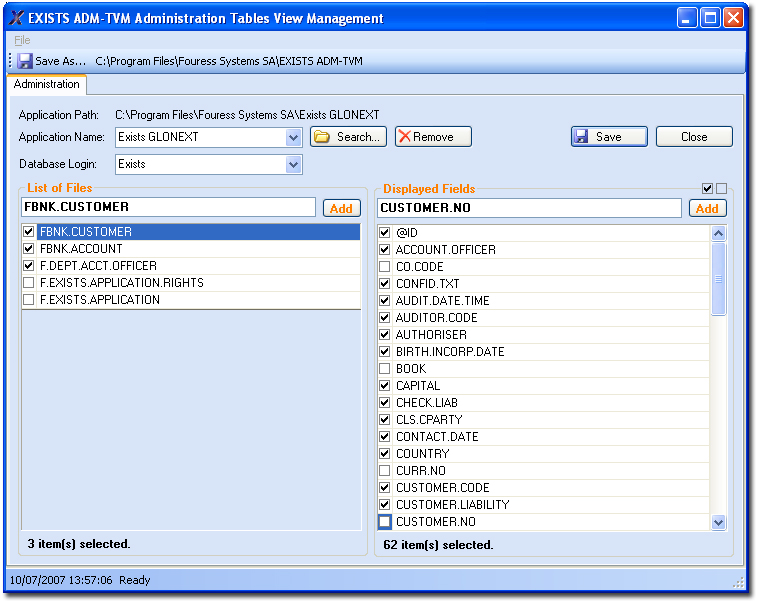Click the Search... folder button
This screenshot has height=602, width=757.
[x=348, y=137]
